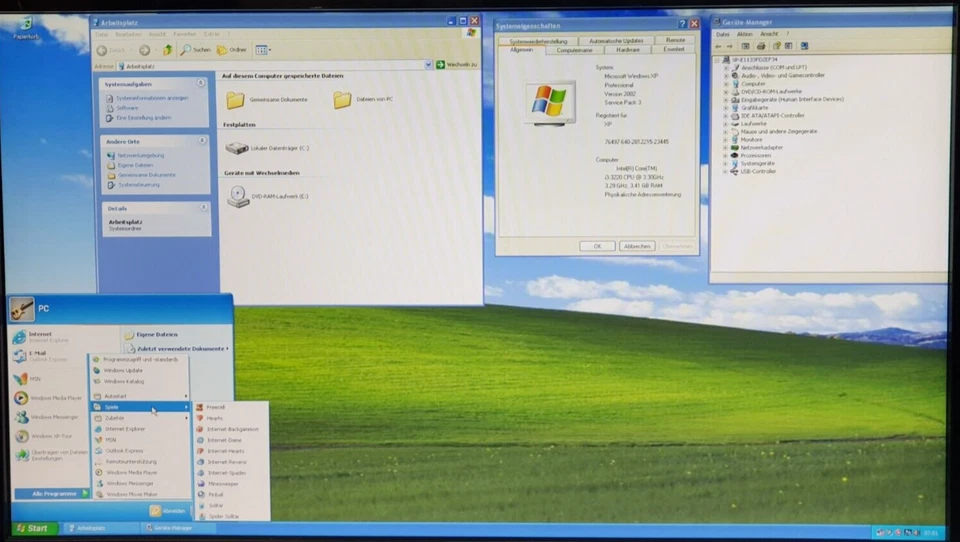Viewport: 960px width, 542px height.
Task: Switch to the Erweitert tab
Action: coord(673,49)
